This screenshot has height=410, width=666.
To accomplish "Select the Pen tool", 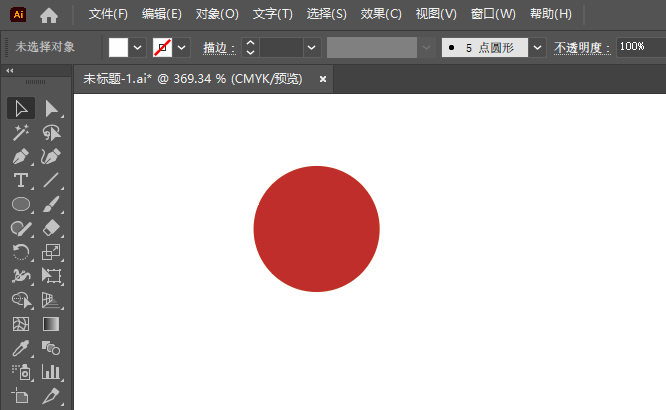I will click(x=21, y=157).
